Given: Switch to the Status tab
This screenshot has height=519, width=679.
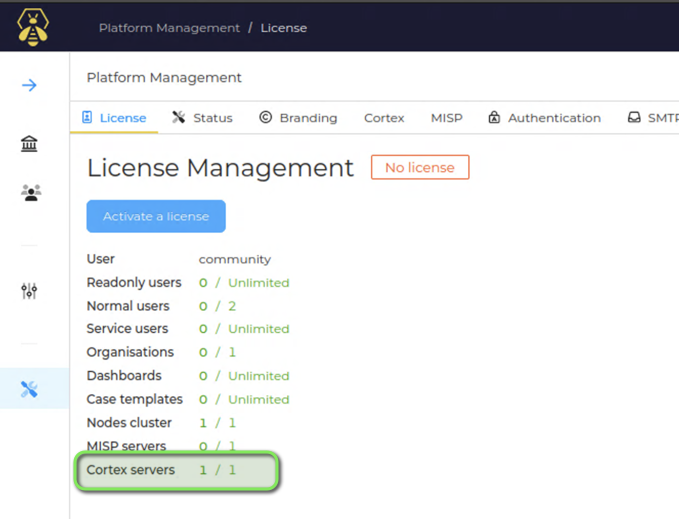Looking at the screenshot, I should tap(202, 118).
